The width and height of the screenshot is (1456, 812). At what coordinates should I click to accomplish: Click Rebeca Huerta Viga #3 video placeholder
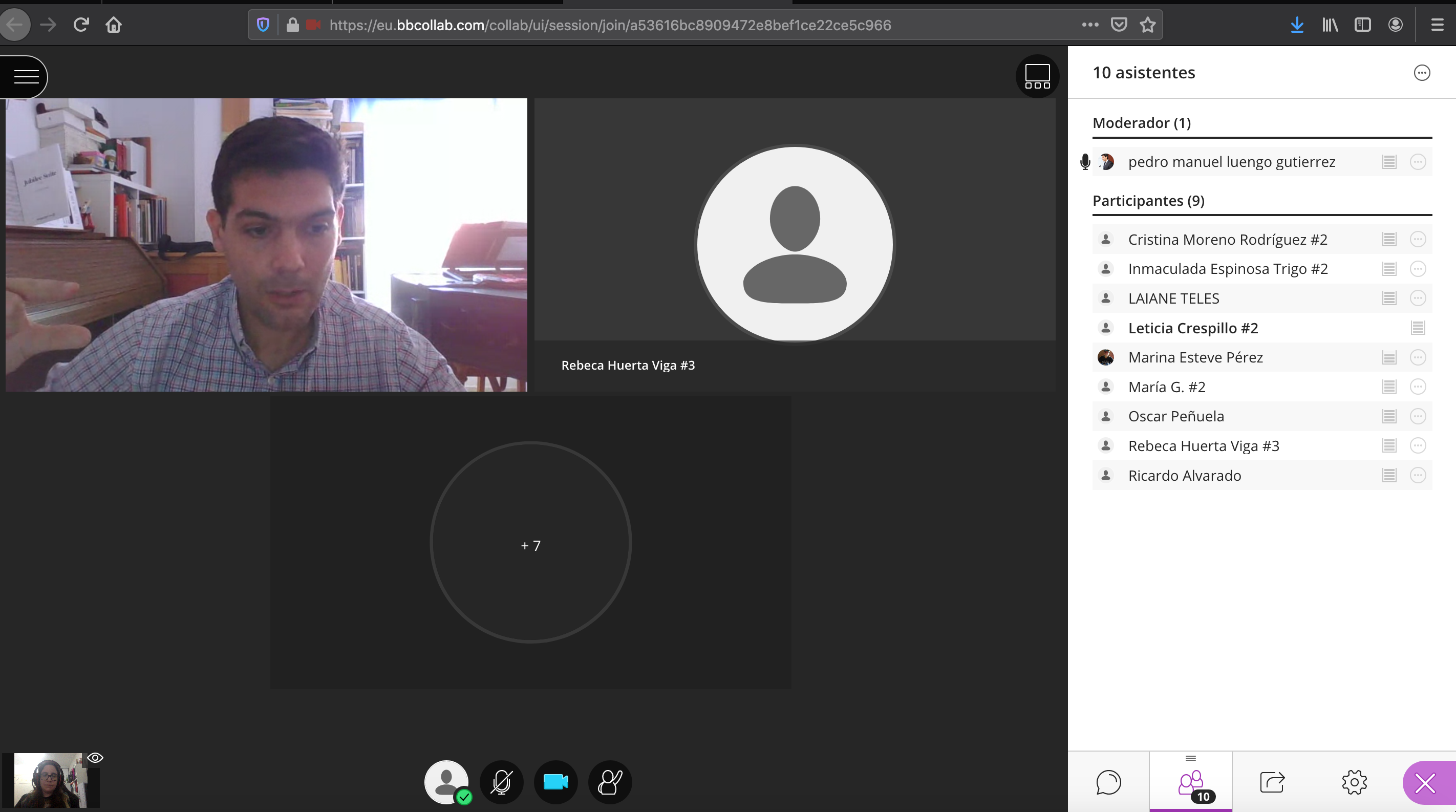click(x=794, y=244)
